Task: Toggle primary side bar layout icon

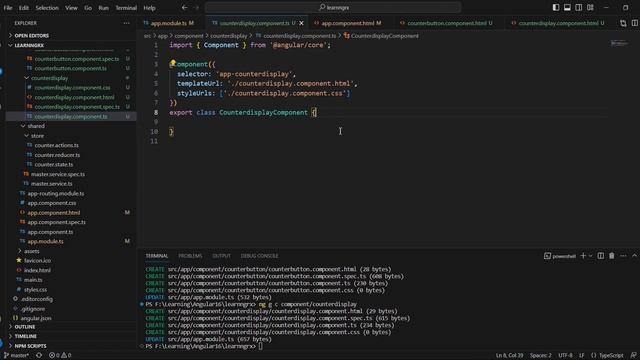Action: point(556,7)
